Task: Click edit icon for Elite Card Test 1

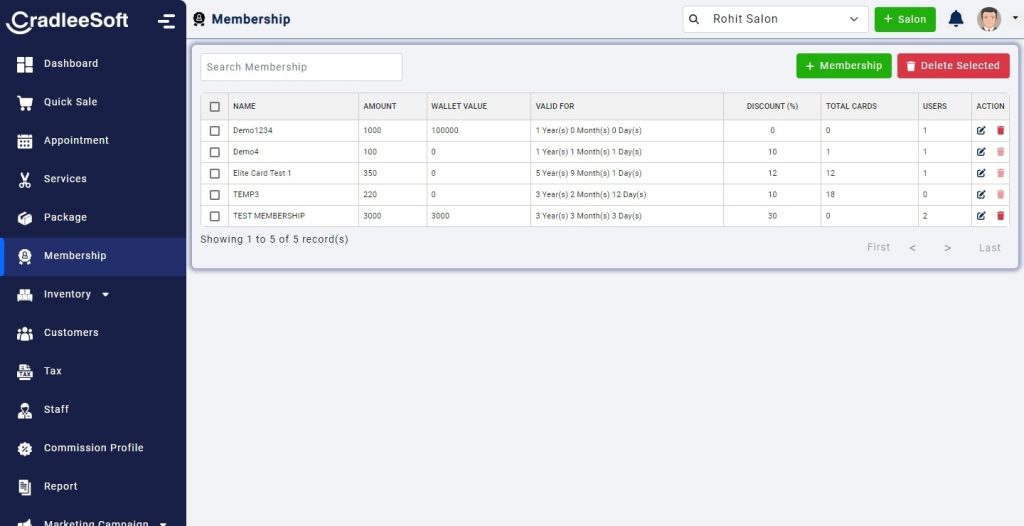Action: (981, 173)
